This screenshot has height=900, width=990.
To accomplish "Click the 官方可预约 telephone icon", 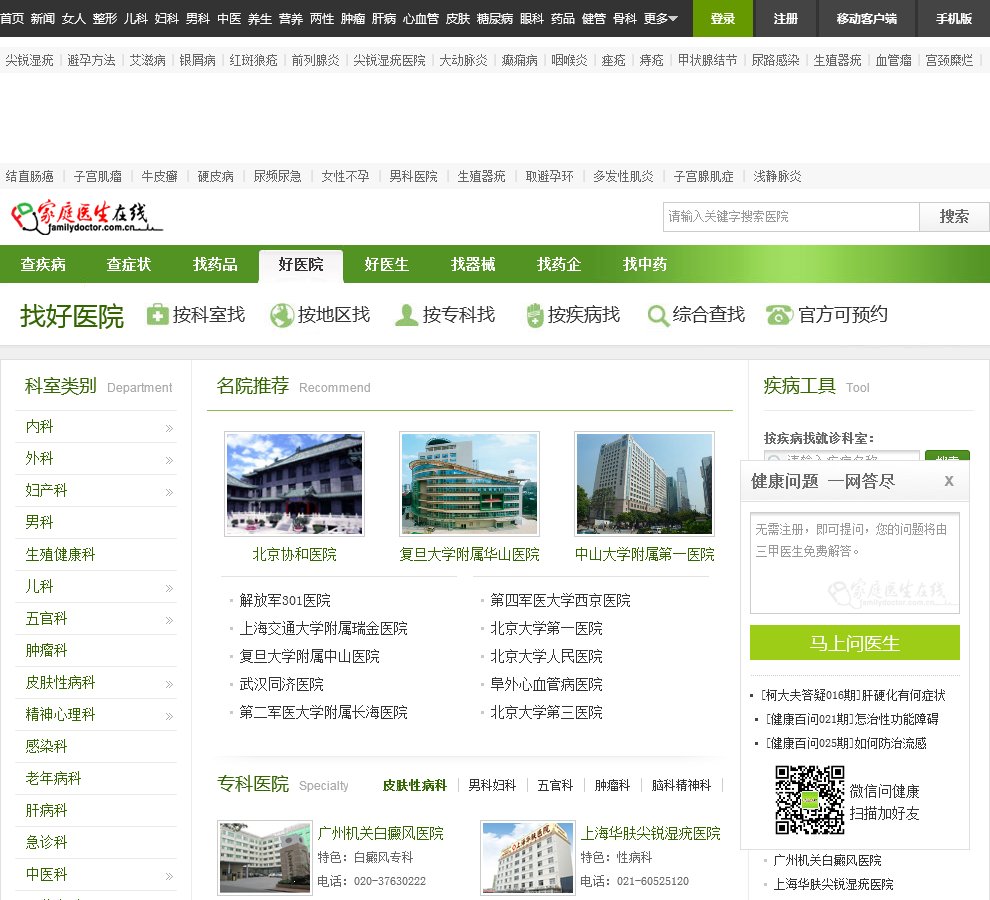I will [779, 315].
